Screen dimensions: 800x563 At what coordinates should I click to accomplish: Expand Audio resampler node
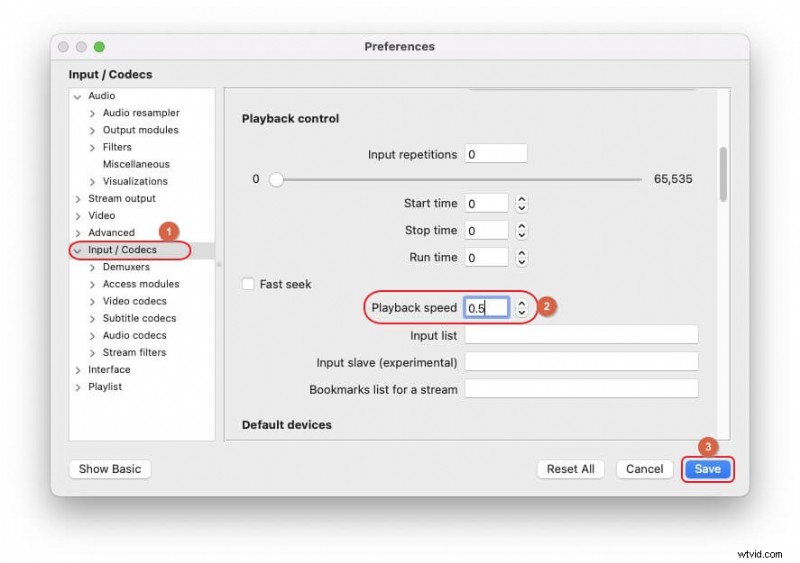tap(92, 113)
